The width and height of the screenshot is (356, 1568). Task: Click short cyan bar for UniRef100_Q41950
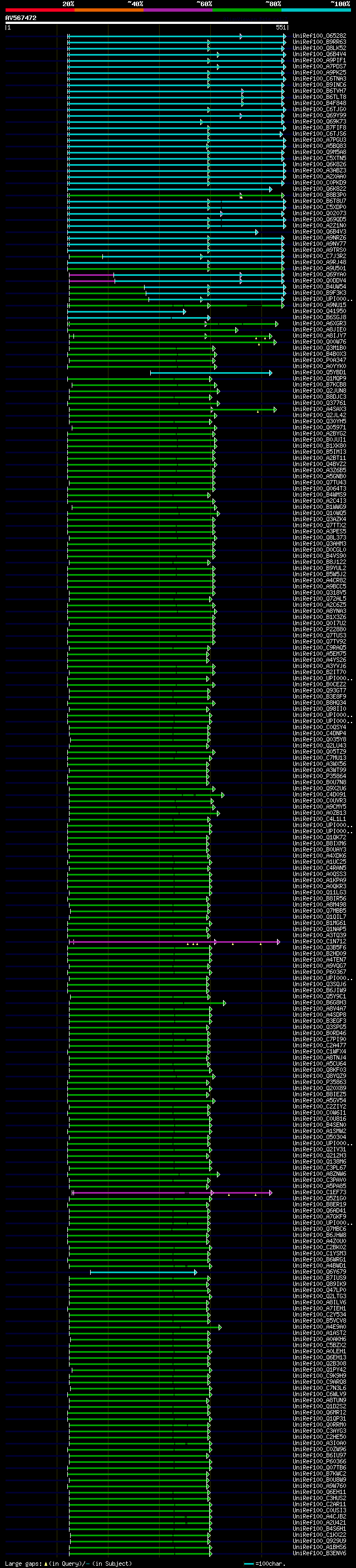click(x=127, y=311)
